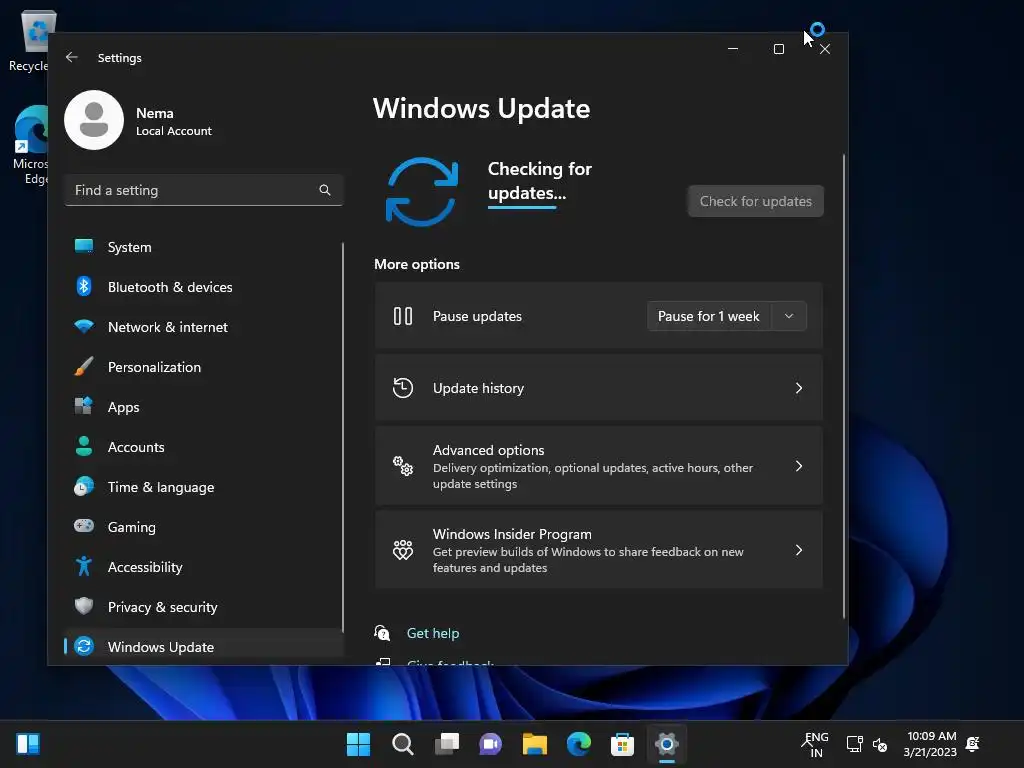
Task: Open the Get help link
Action: point(432,633)
